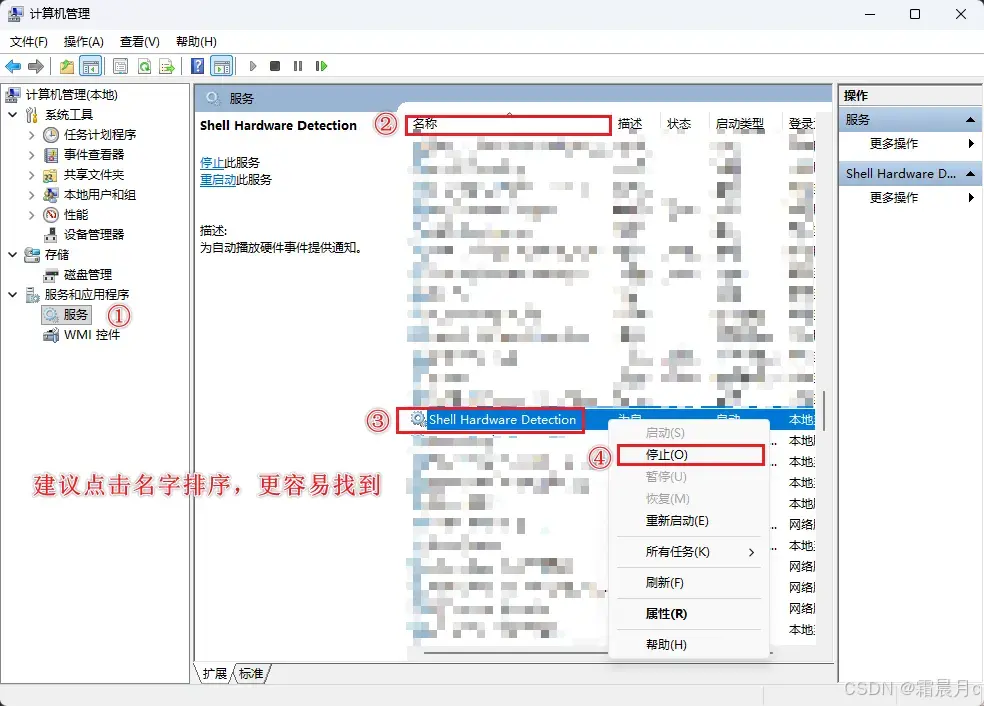Image resolution: width=984 pixels, height=706 pixels.
Task: Select 任务计划程序 in the tree
Action: point(100,134)
